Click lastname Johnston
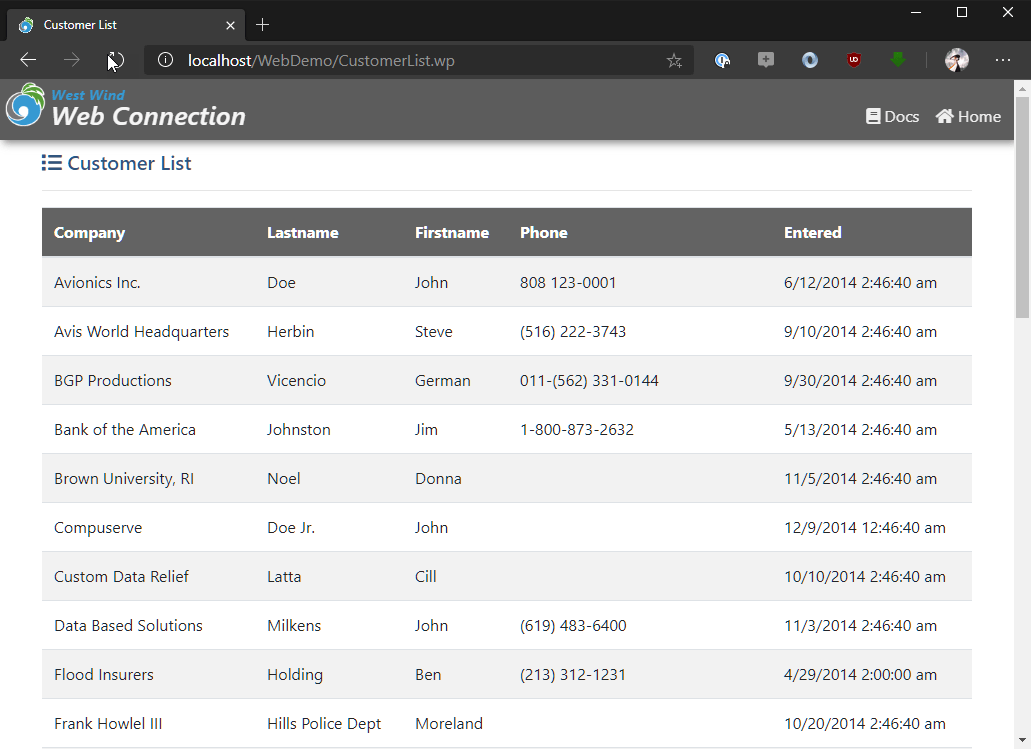The image size is (1031, 749). [299, 429]
